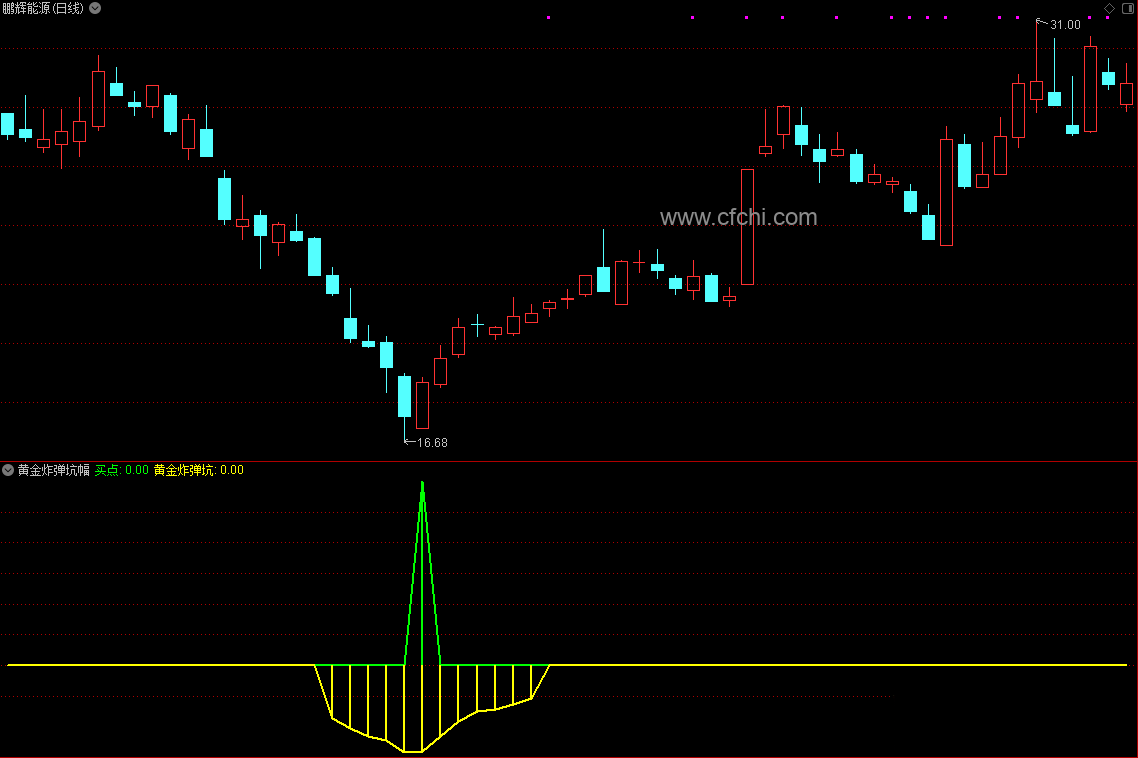This screenshot has height=758, width=1138.
Task: Select the green buy-point spike in indicator
Action: (x=422, y=574)
